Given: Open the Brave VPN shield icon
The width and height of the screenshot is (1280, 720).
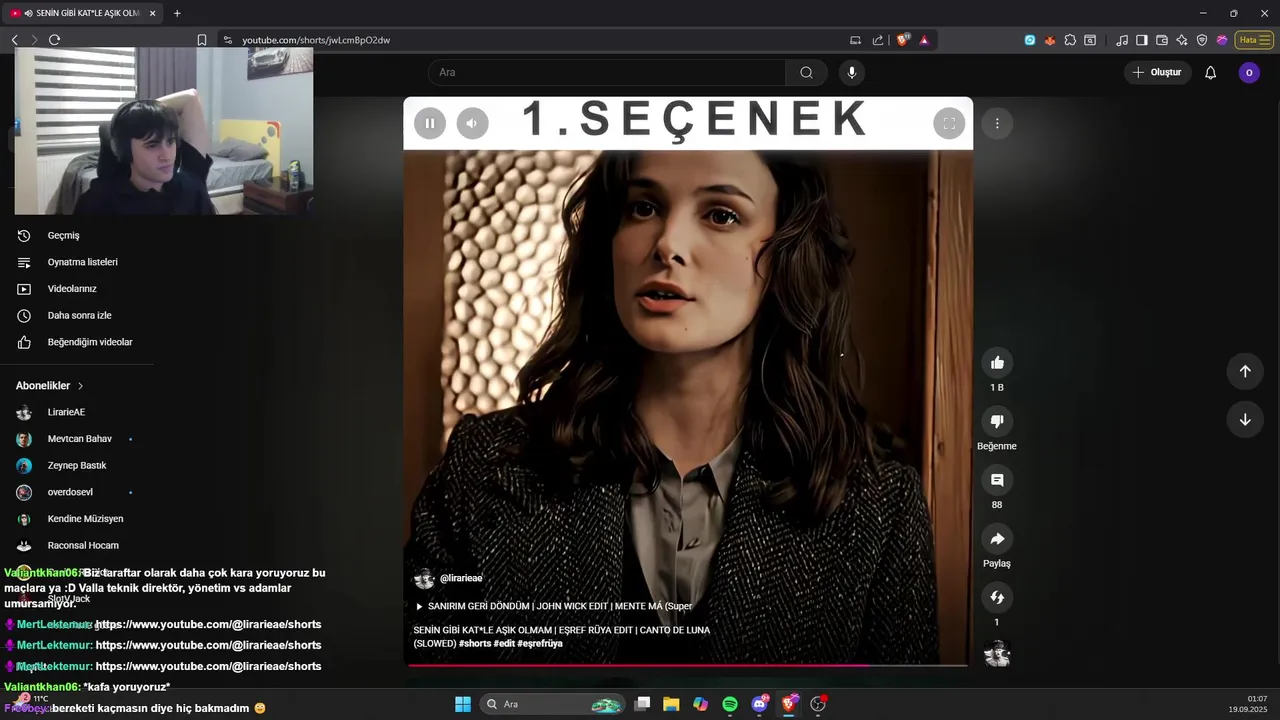Looking at the screenshot, I should (1202, 40).
